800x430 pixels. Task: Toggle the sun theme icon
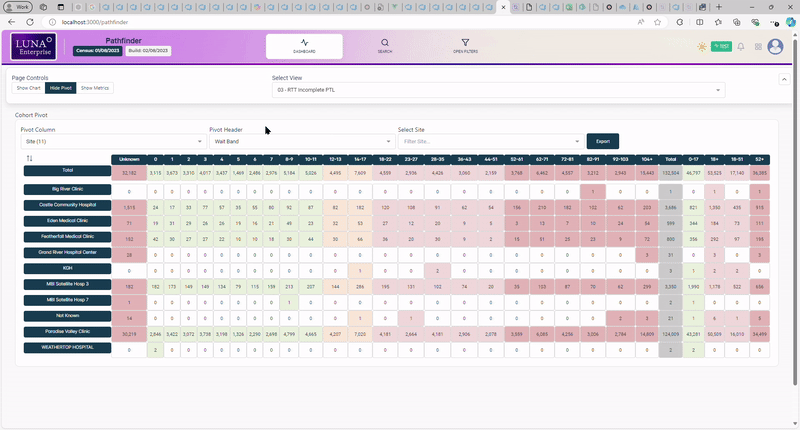[x=702, y=47]
